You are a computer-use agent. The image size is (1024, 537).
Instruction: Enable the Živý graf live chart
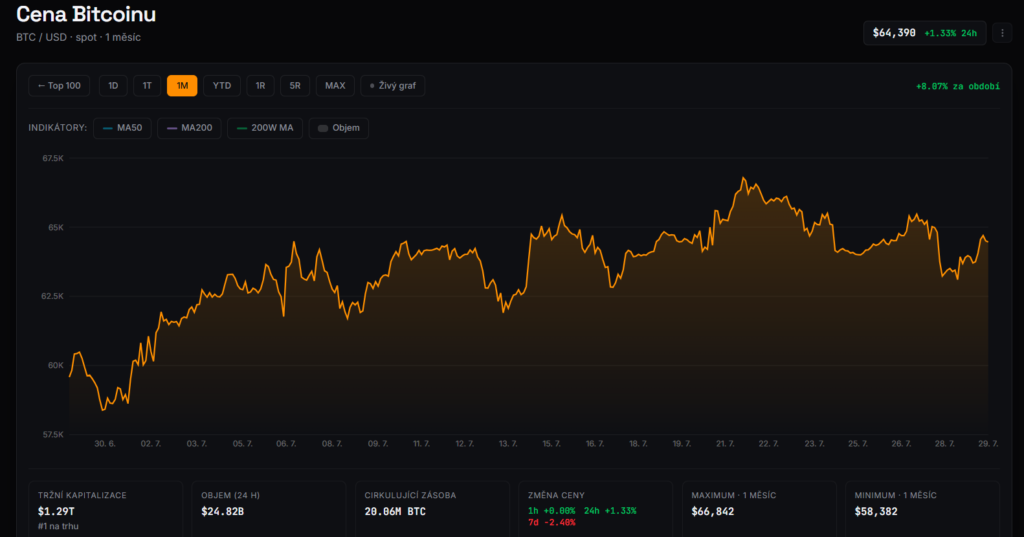(x=392, y=86)
